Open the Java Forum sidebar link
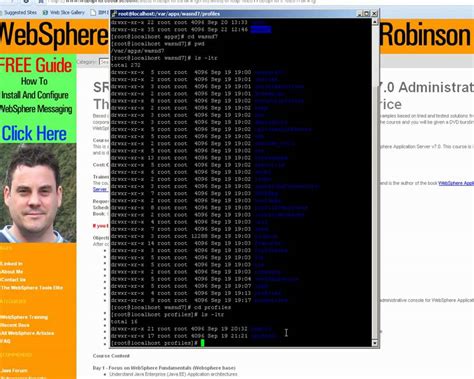Screen dimensions: 474x379 tap(14, 370)
